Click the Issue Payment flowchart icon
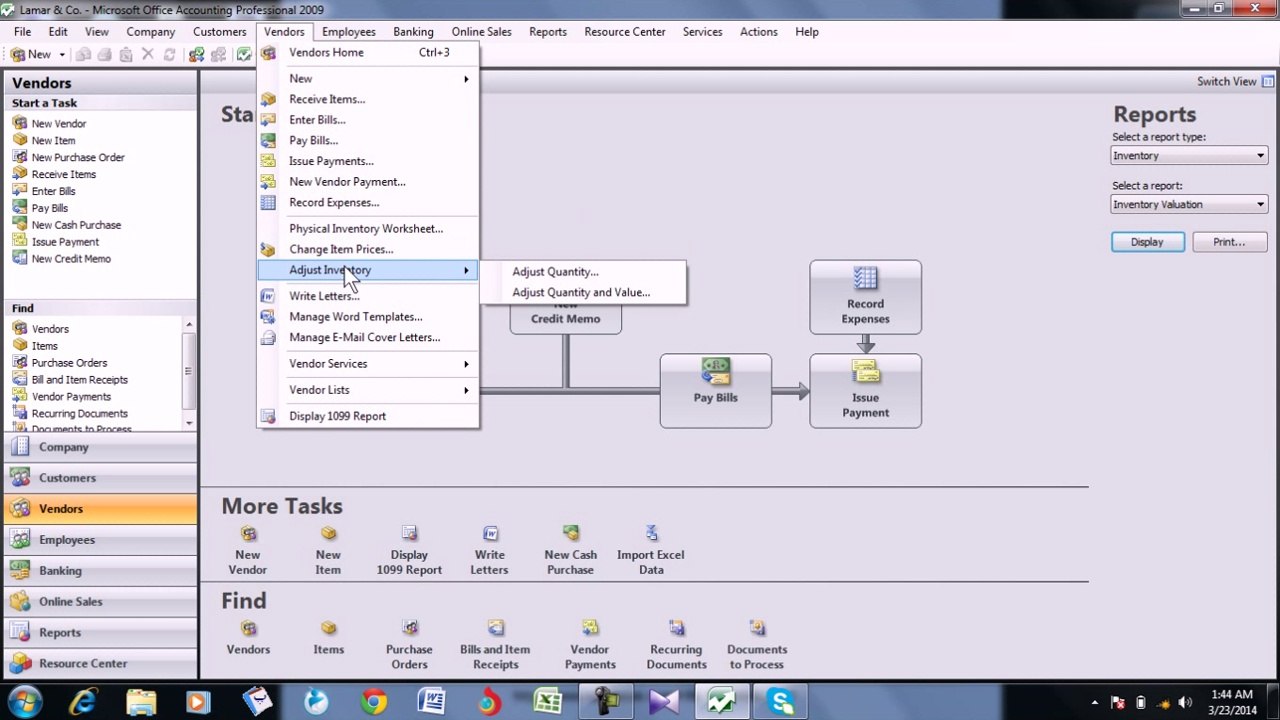This screenshot has height=720, width=1280. coord(865,372)
